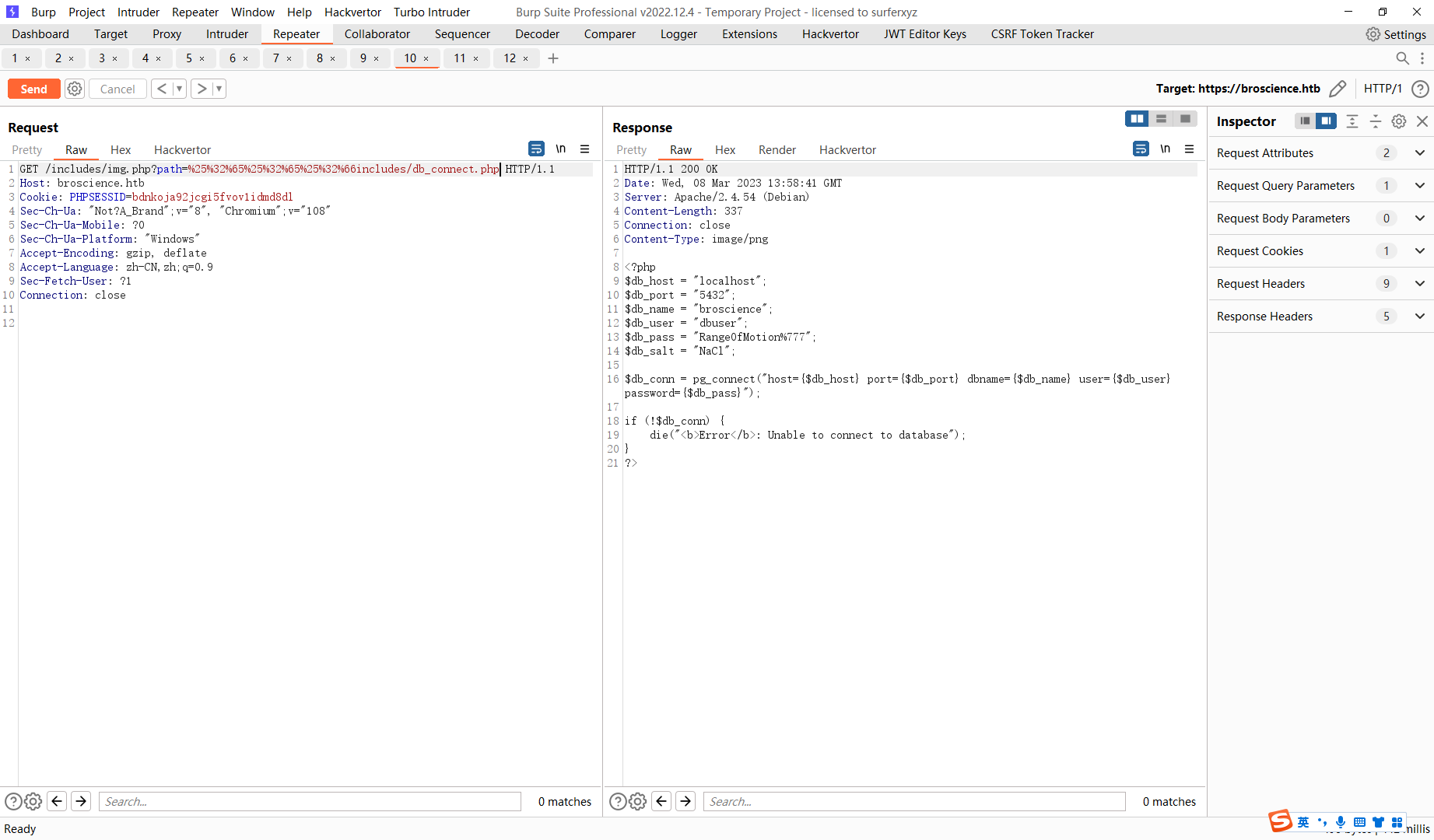Open the Response search settings gear
1434x840 pixels.
tap(637, 801)
